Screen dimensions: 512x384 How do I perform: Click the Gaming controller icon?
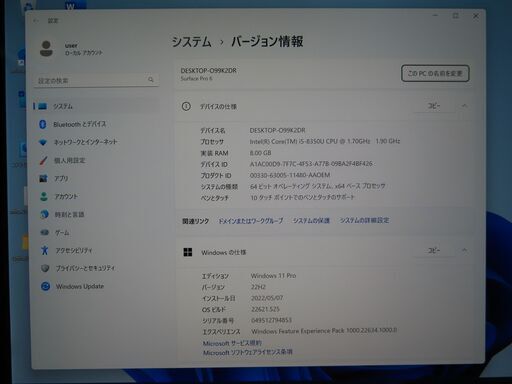44,232
